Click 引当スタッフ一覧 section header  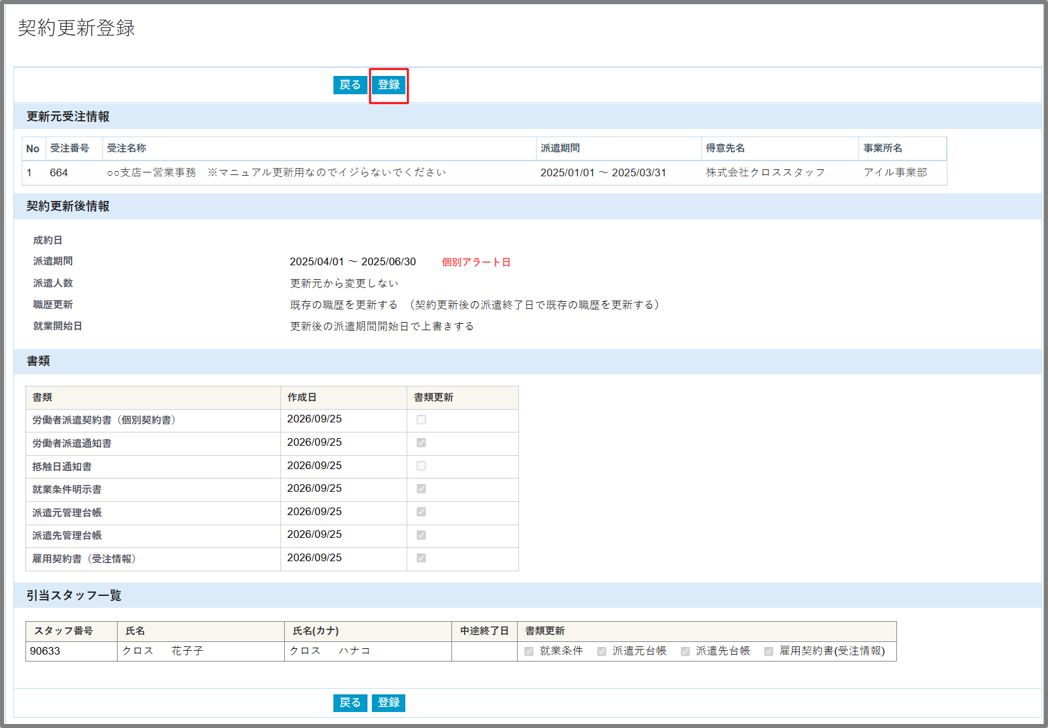[74, 596]
